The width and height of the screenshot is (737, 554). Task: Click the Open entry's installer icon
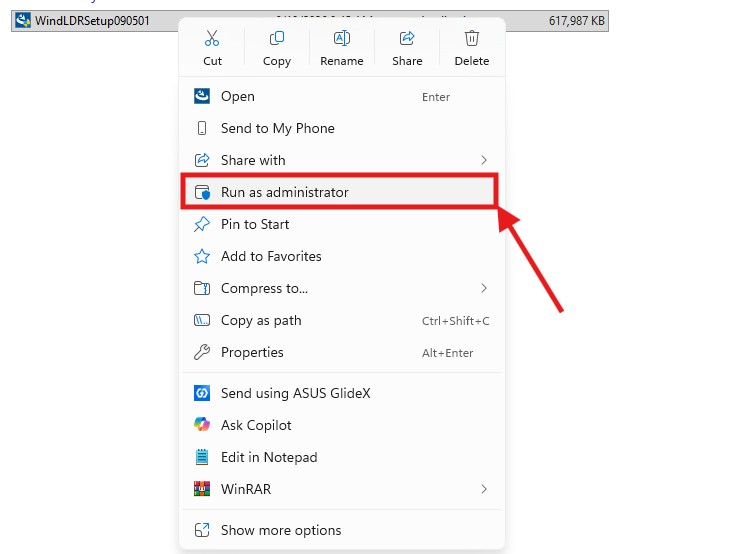[202, 96]
